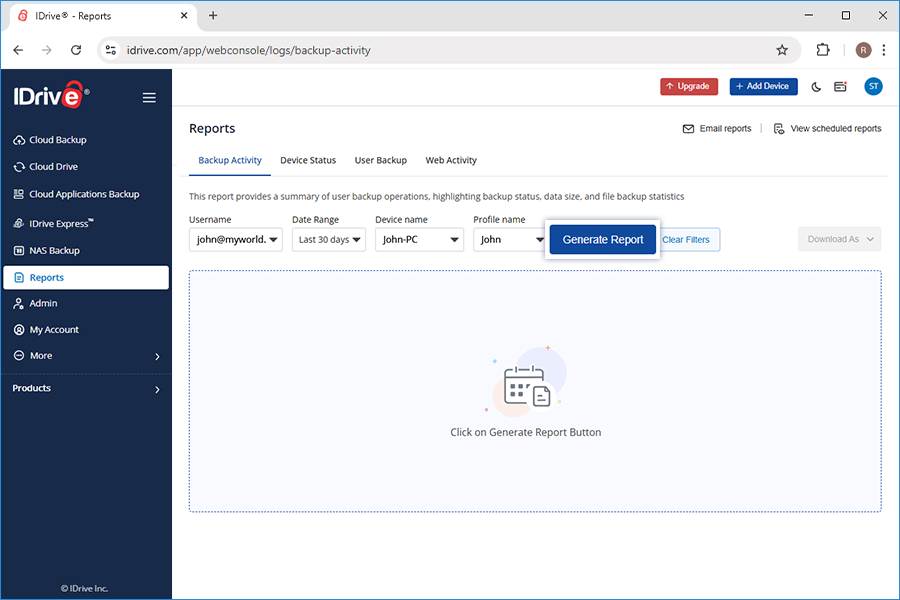
Task: Click the calendar illustration in empty report area
Action: (x=526, y=381)
